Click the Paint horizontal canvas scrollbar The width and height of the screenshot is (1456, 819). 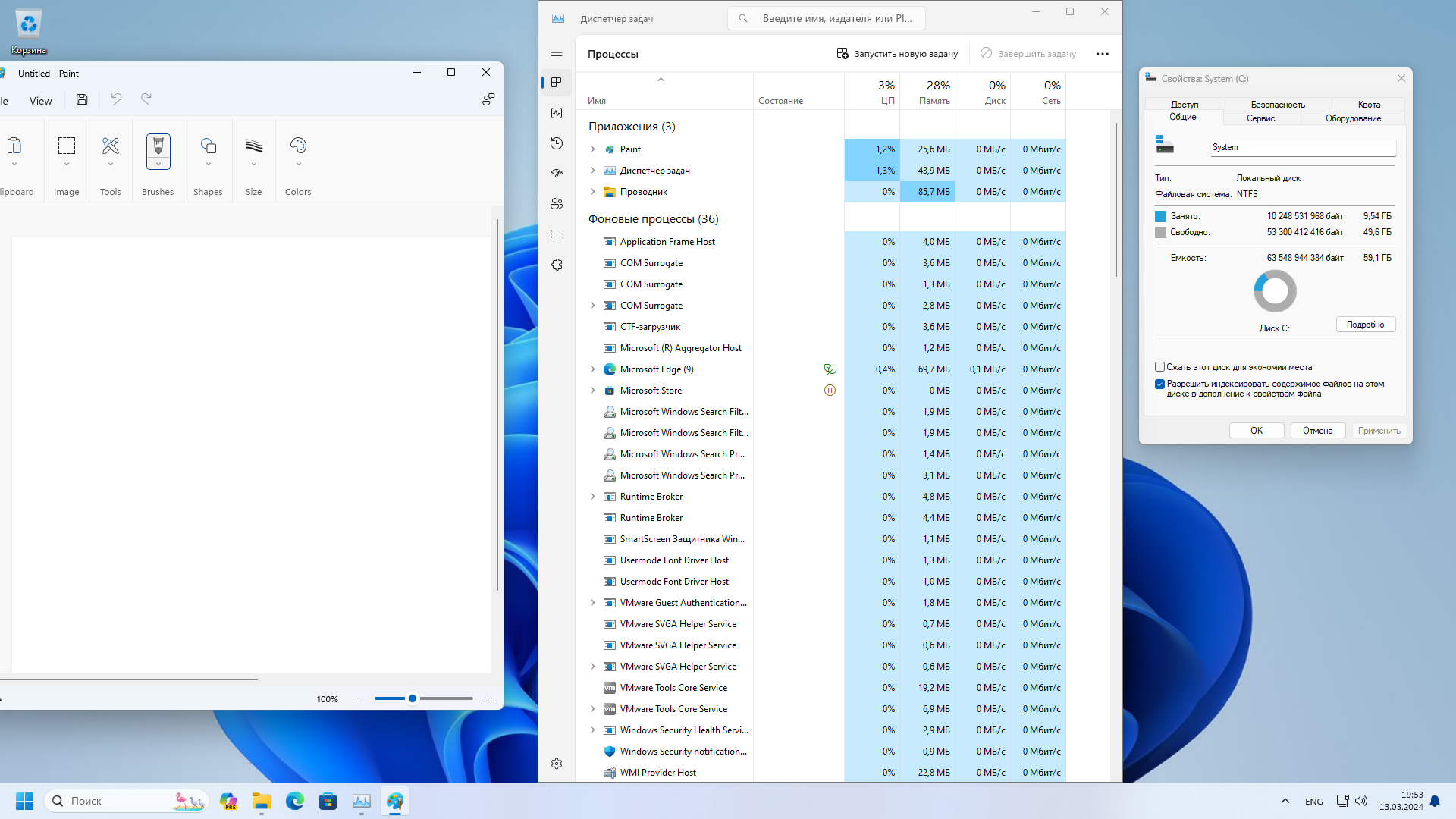[129, 679]
